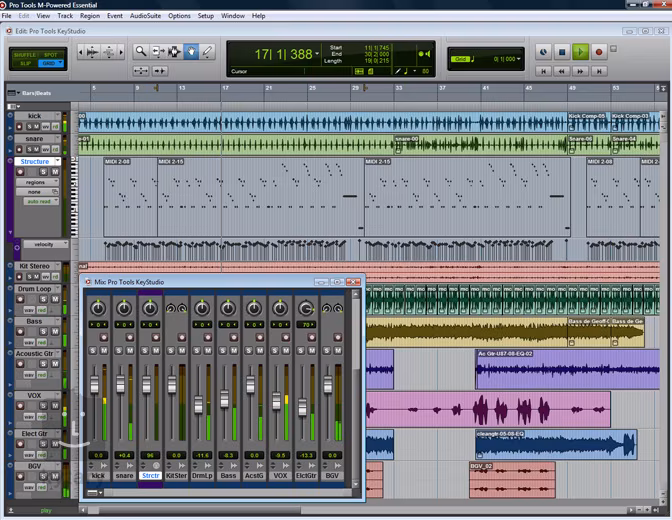Screen dimensions: 672x520
Task: Click the Structure track name button
Action: pos(36,161)
